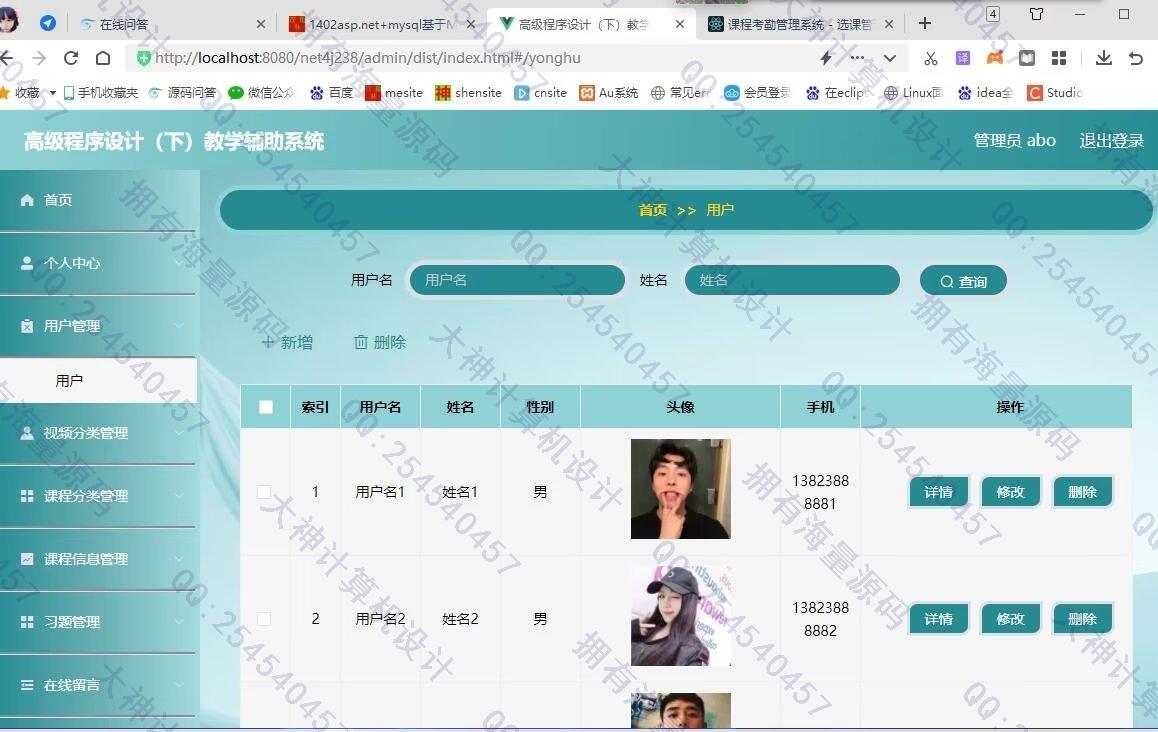Click the lightning speed-mode icon in address bar

pyautogui.click(x=826, y=58)
